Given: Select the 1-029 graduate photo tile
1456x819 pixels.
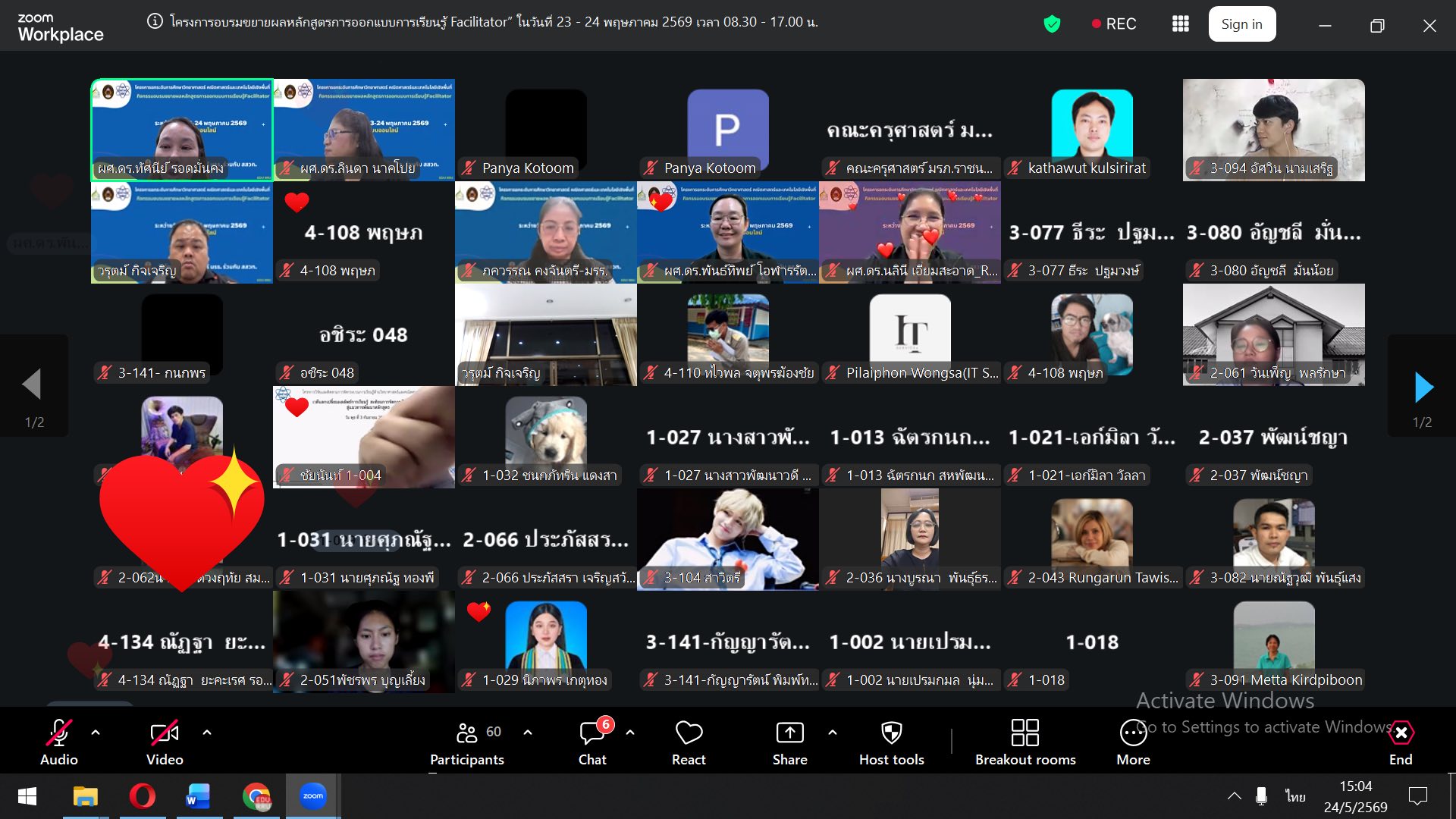Looking at the screenshot, I should [546, 642].
